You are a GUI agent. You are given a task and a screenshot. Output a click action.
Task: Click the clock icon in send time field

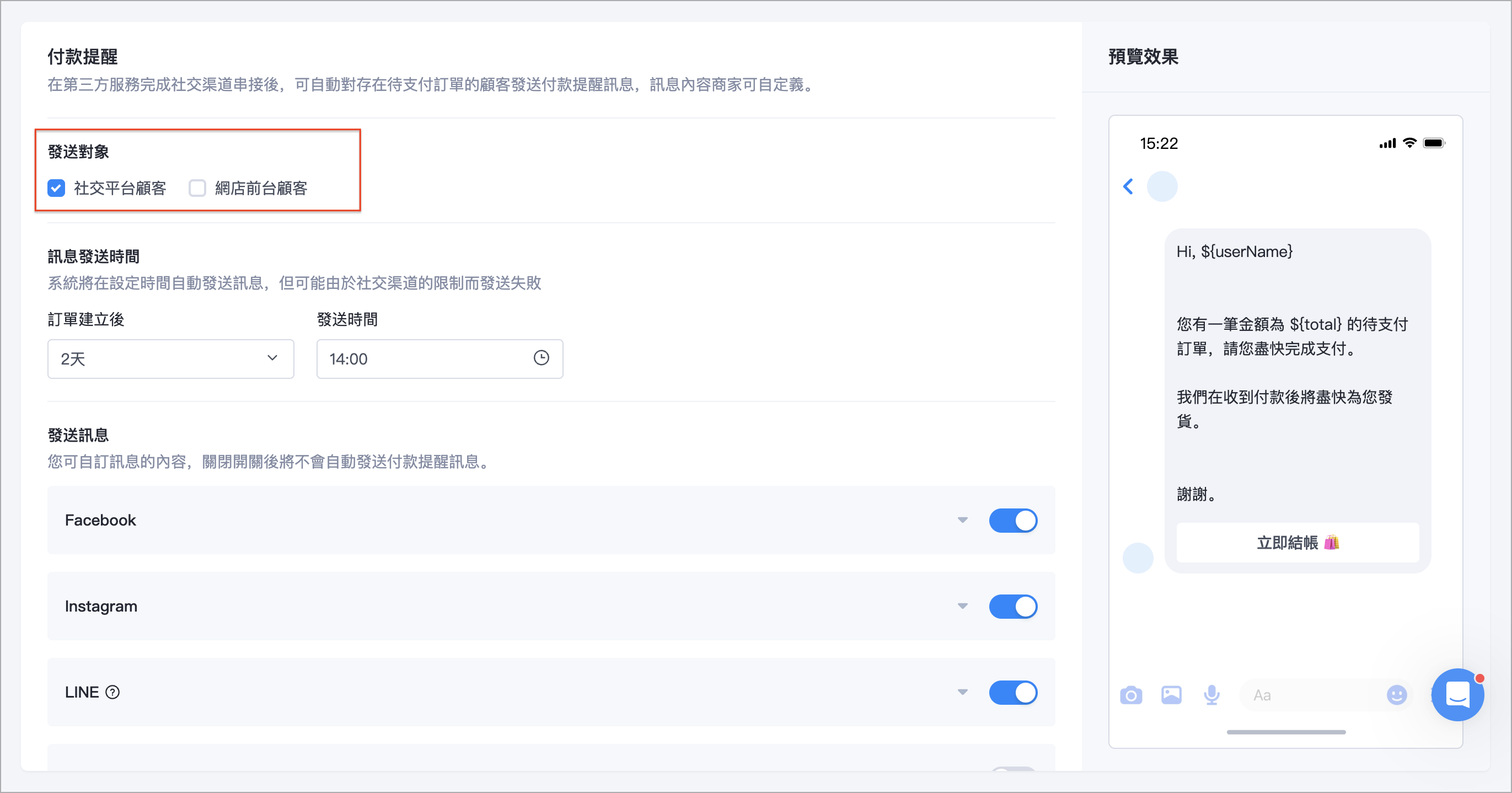(x=540, y=358)
